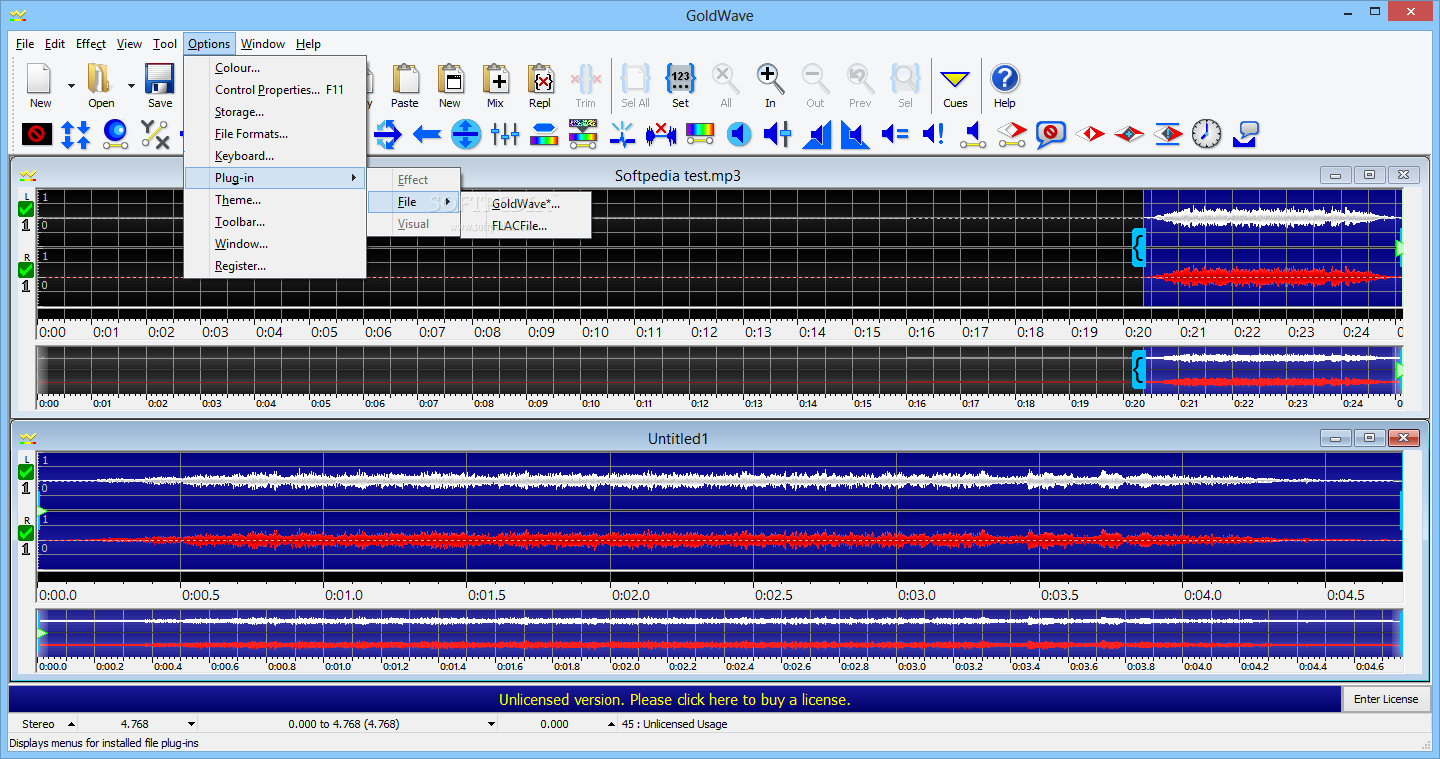This screenshot has height=759, width=1440.
Task: Open the selection range dropdown in status bar
Action: [x=491, y=724]
